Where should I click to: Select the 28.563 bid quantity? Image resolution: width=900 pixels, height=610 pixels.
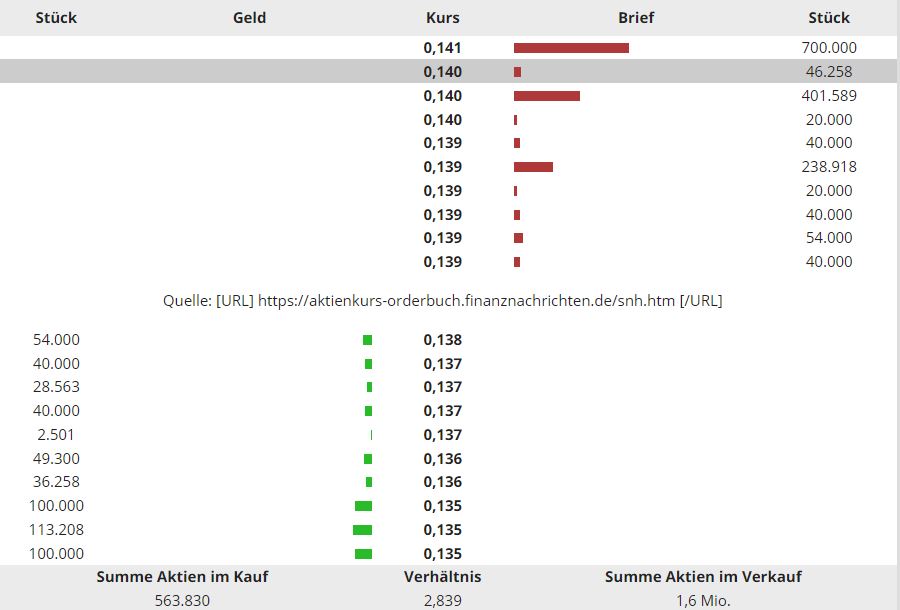(x=56, y=387)
